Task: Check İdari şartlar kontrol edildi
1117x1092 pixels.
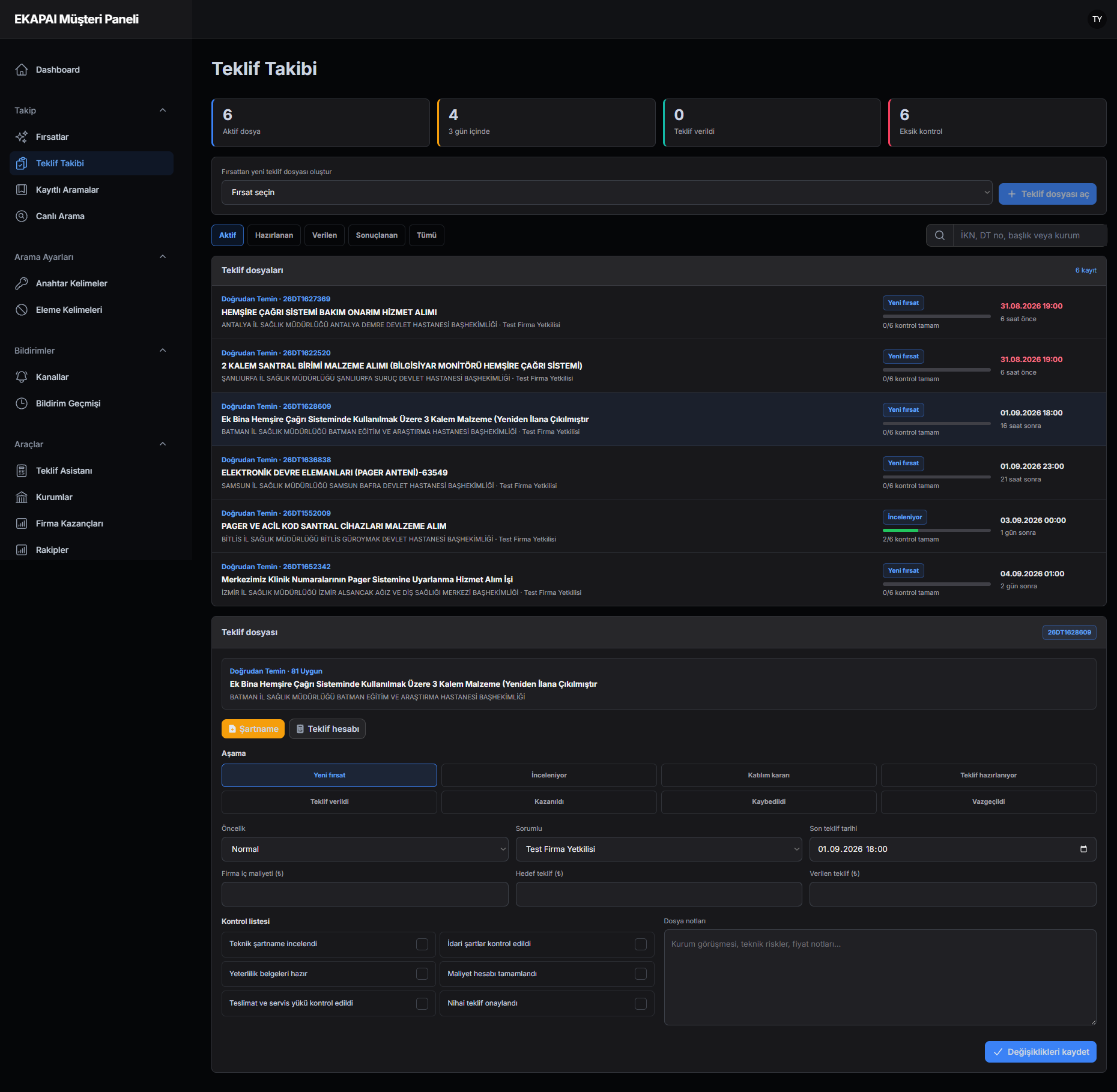Action: coord(641,944)
